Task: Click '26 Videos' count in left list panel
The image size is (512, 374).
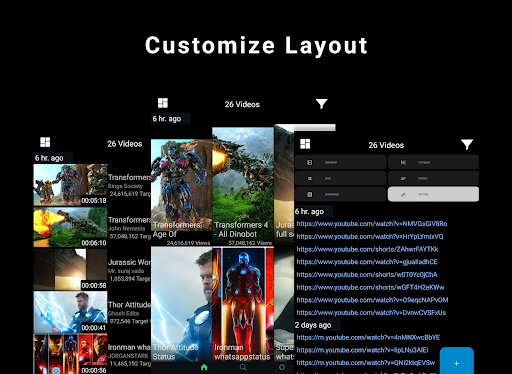Action: (125, 144)
